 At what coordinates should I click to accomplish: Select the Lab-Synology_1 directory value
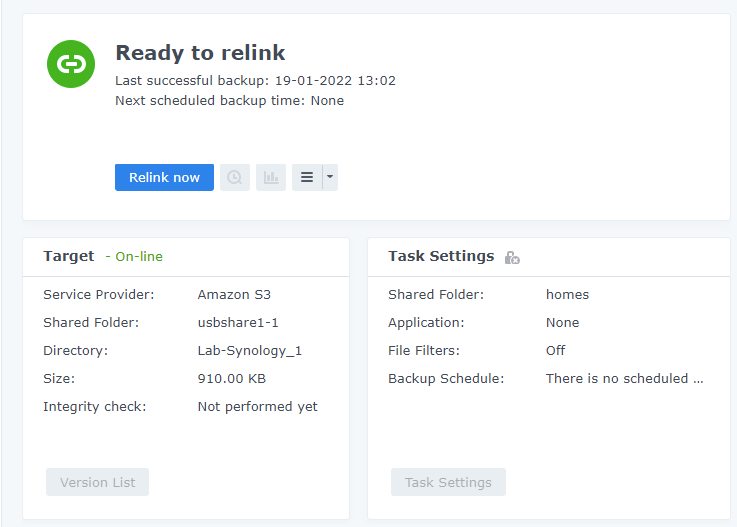[249, 350]
